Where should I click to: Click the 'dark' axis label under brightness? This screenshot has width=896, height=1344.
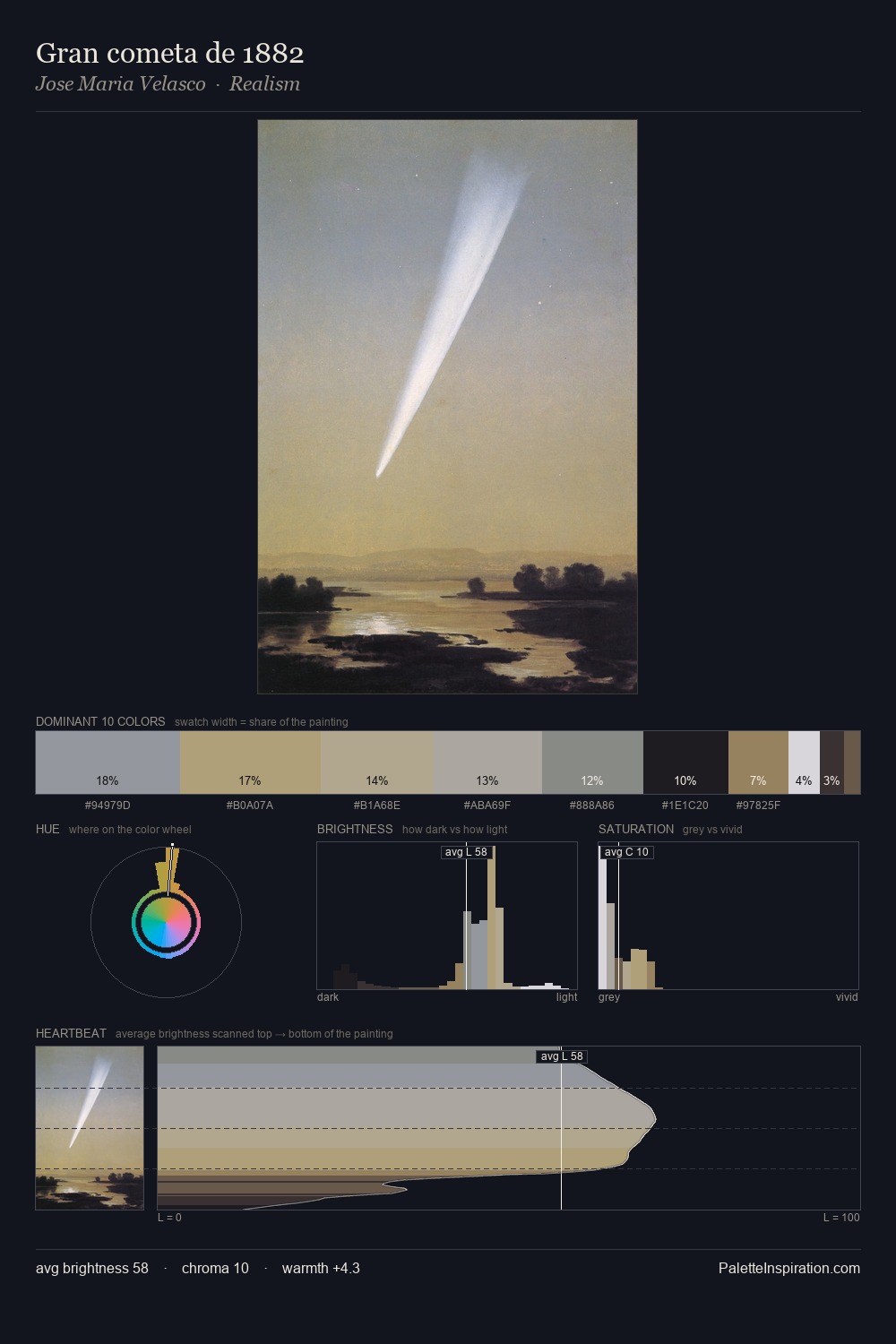coord(328,997)
